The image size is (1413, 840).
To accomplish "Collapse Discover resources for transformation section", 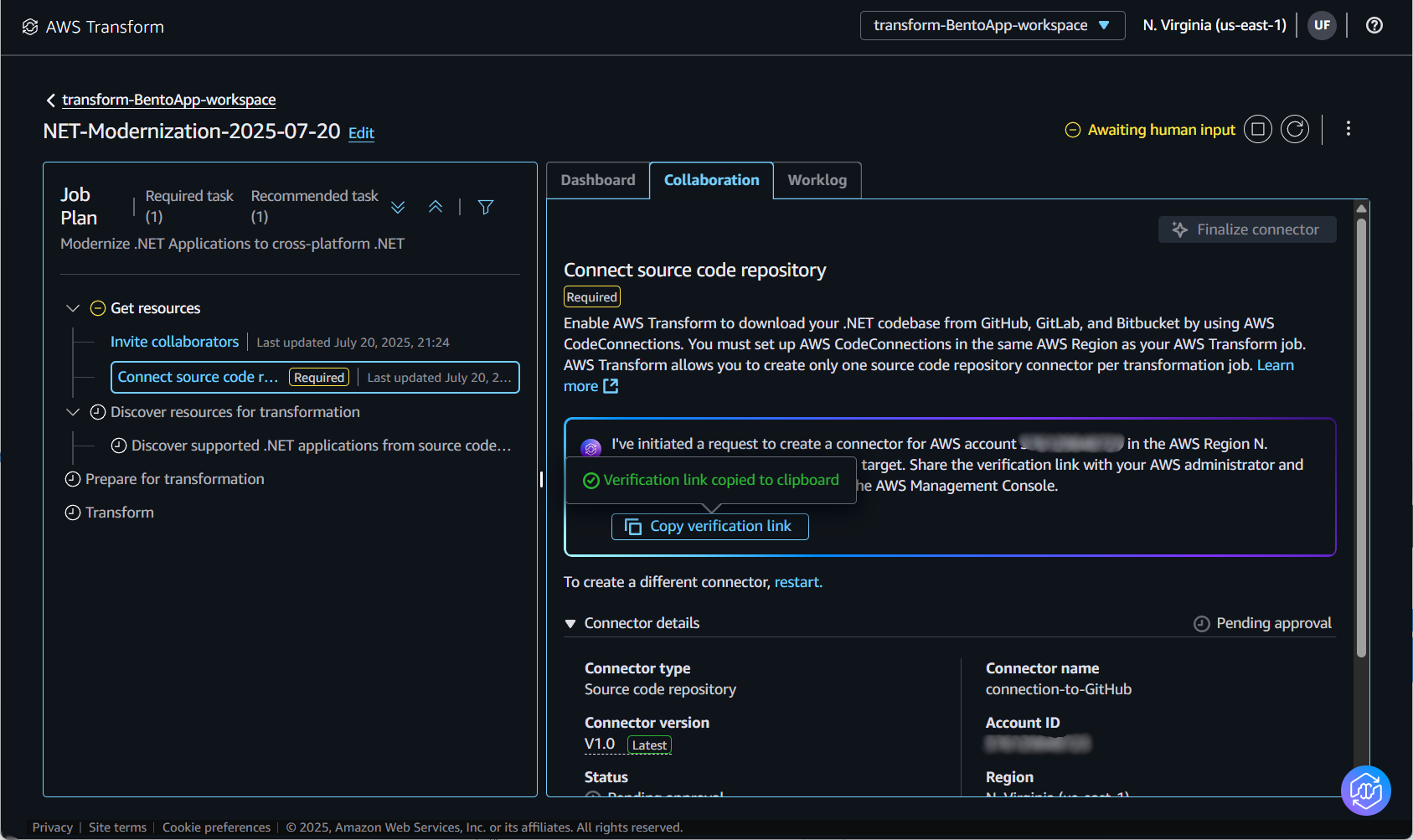I will click(73, 412).
